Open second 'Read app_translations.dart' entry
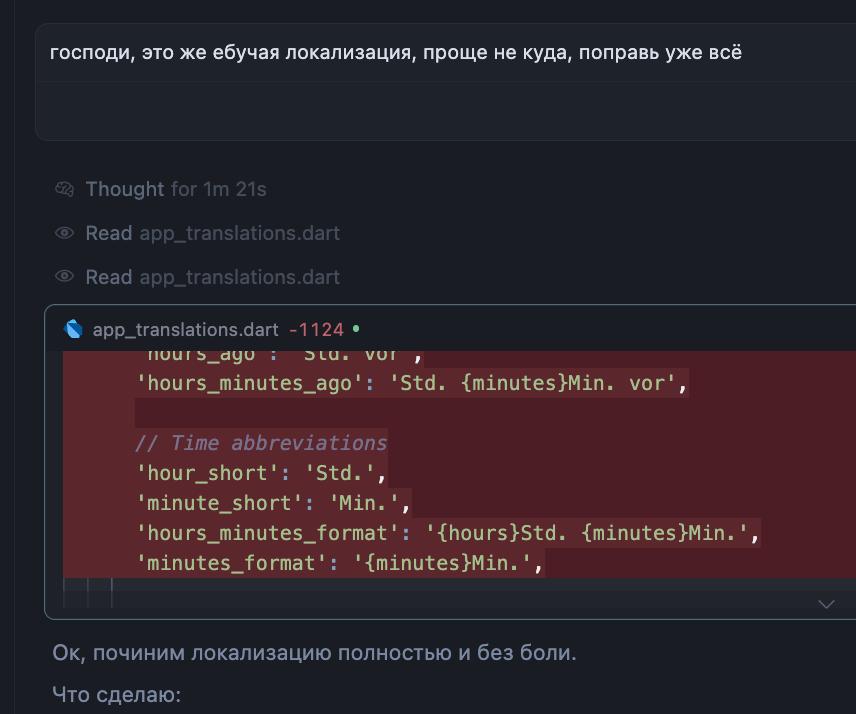This screenshot has height=714, width=856. tap(212, 277)
